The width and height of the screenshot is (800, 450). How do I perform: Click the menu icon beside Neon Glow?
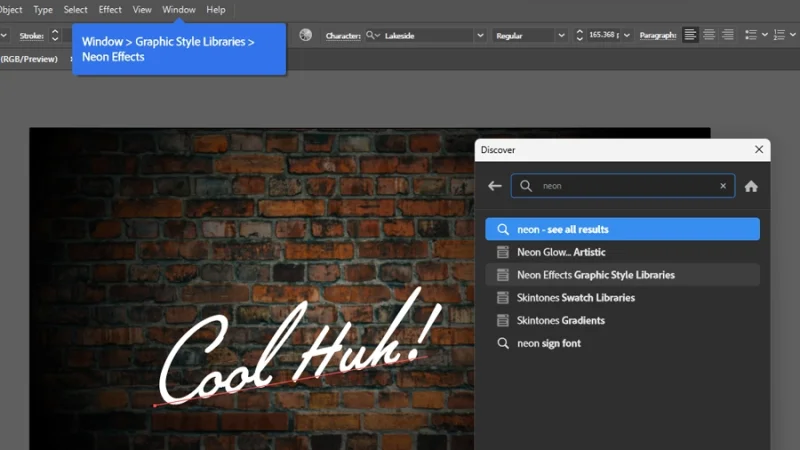coord(503,252)
